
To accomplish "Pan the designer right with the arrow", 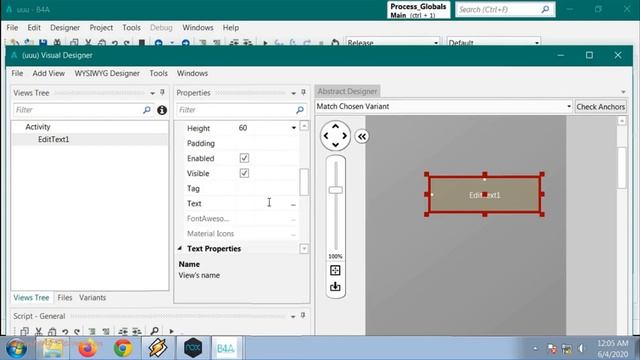I will [x=345, y=136].
